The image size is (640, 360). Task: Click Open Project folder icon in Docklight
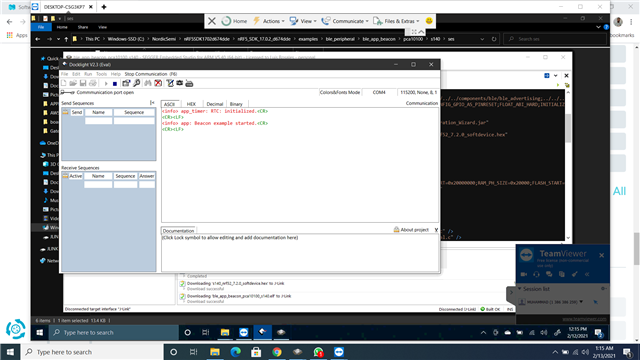tap(73, 83)
